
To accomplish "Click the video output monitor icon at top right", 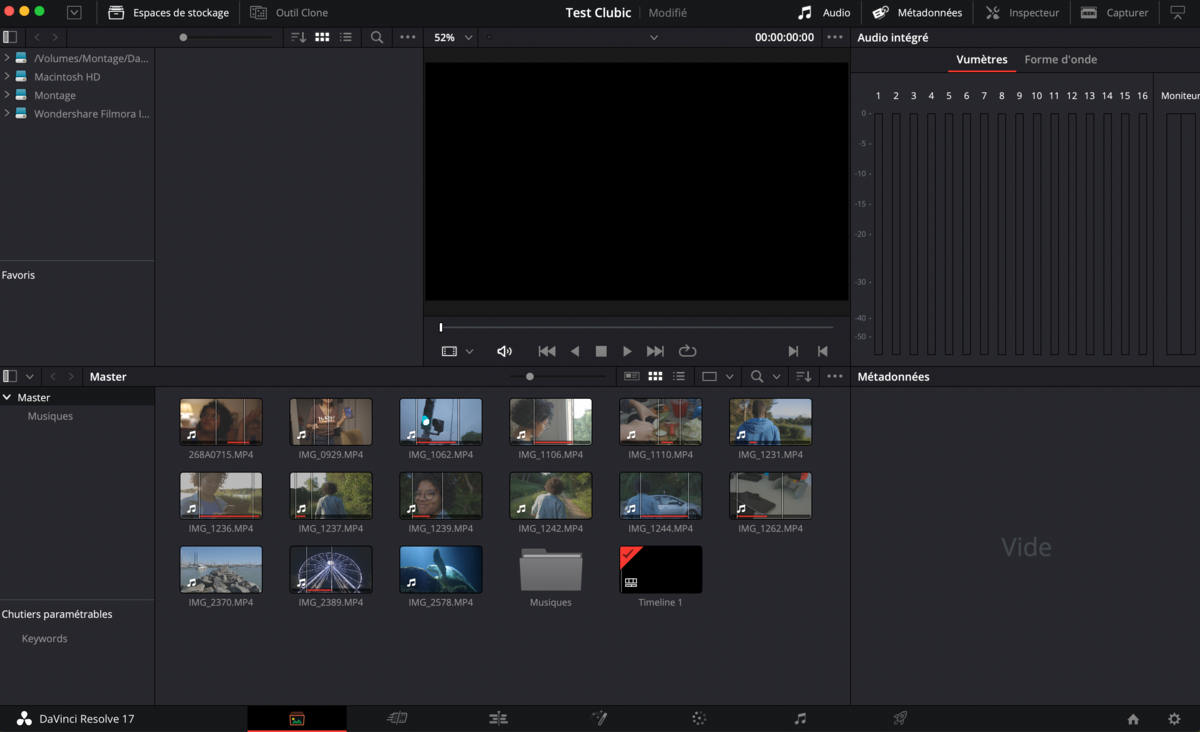I will (1177, 13).
